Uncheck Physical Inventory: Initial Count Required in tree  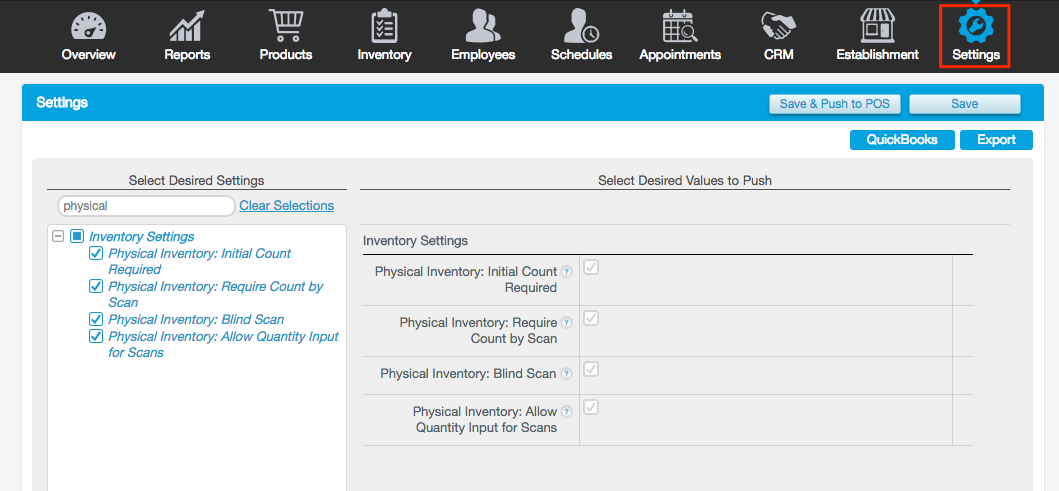click(96, 254)
